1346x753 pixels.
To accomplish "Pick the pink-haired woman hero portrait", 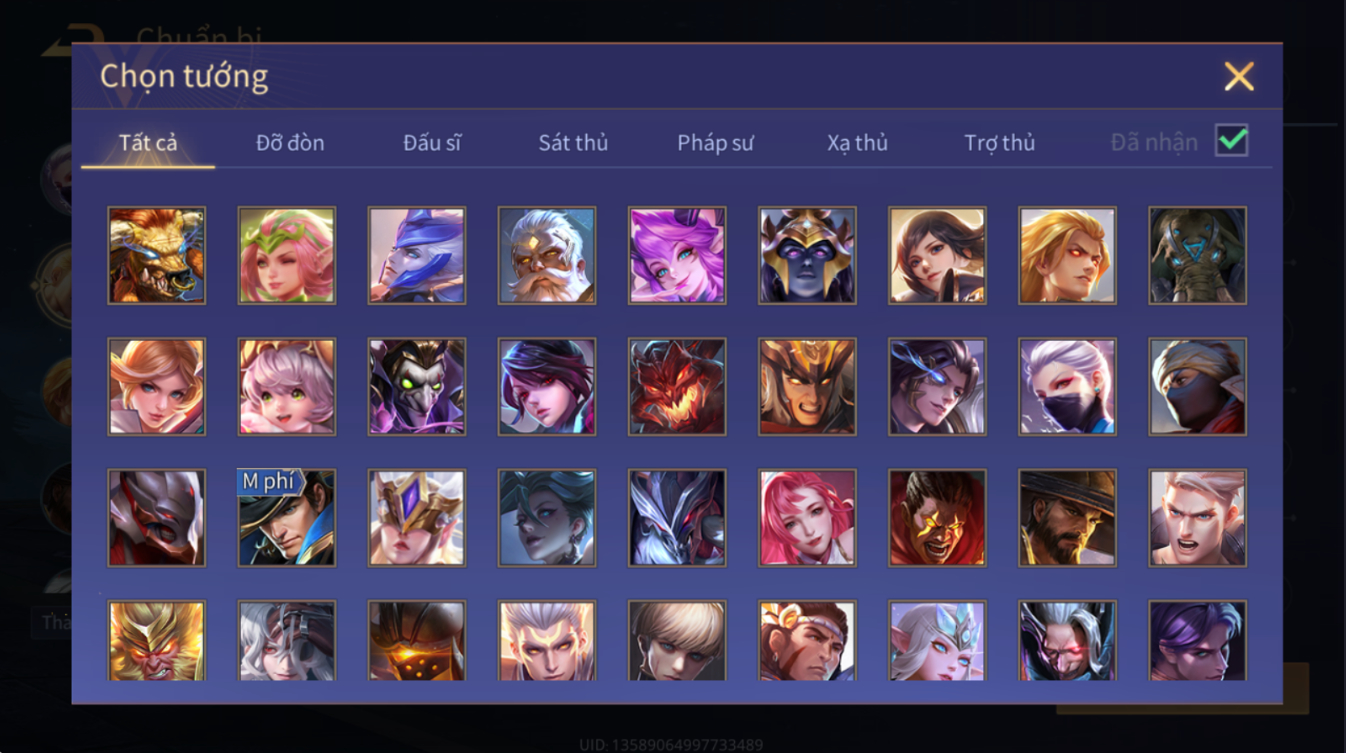I will tap(807, 518).
